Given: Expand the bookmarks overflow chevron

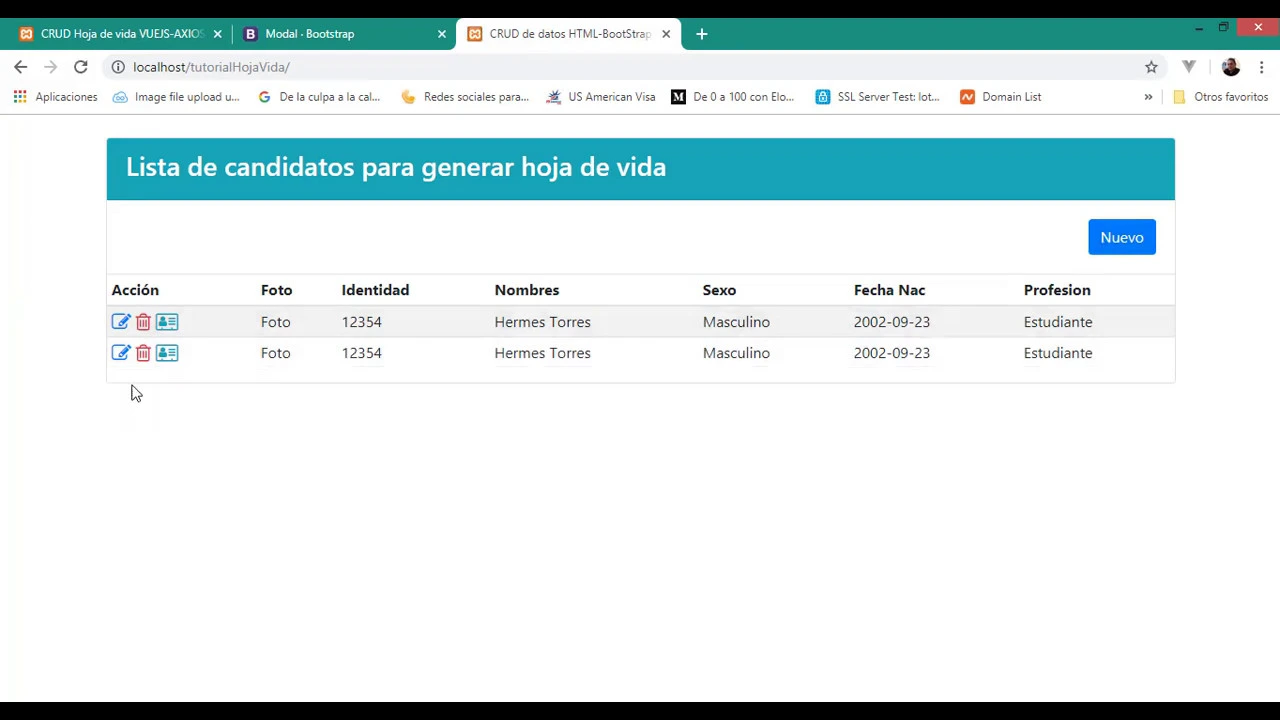Looking at the screenshot, I should click(x=1148, y=97).
